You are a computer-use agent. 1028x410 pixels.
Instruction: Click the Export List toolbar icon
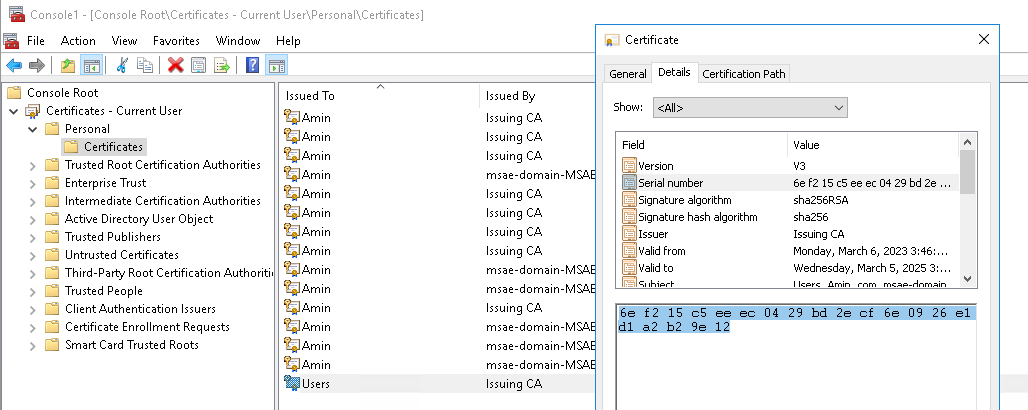point(222,65)
